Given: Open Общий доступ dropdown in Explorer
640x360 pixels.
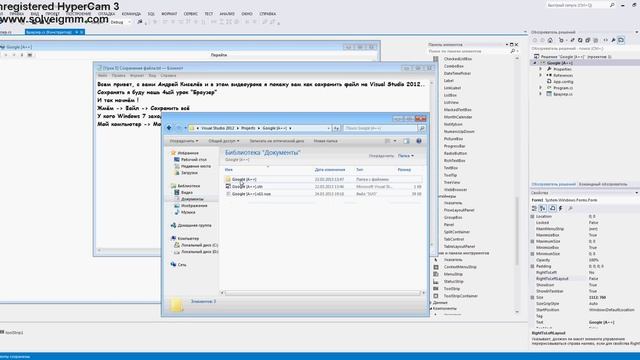Looking at the screenshot, I should coord(224,141).
